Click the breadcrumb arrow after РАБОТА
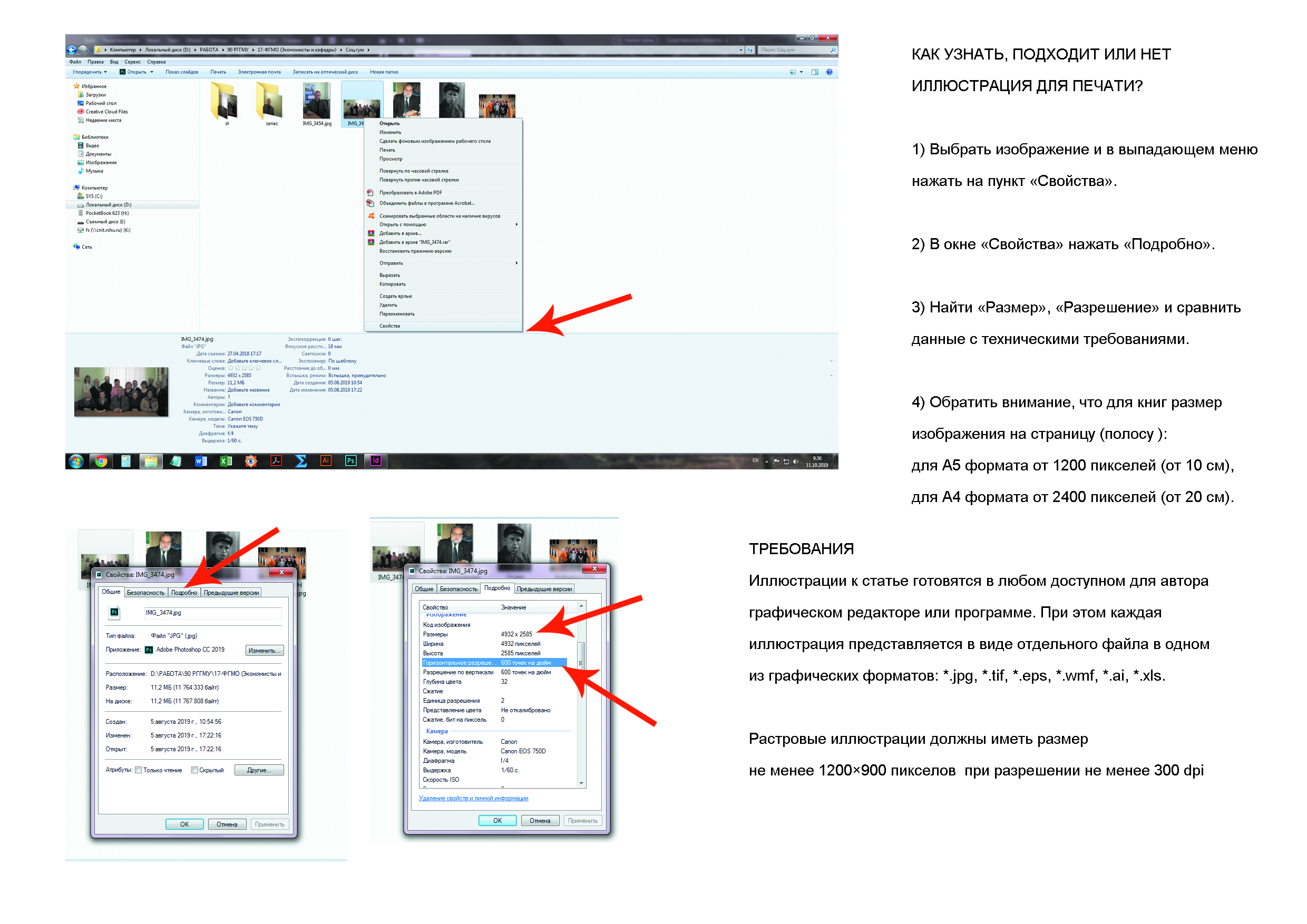 222,50
